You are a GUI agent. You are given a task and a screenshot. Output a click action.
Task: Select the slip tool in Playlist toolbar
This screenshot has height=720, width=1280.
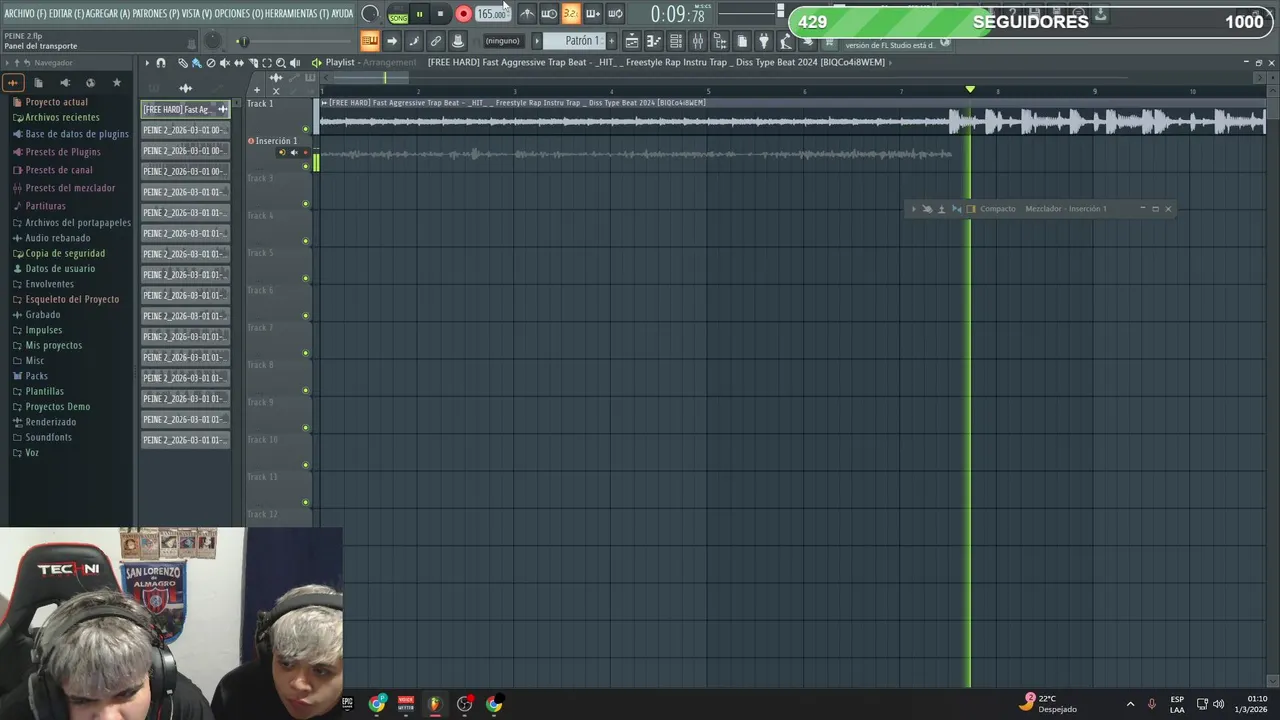(x=238, y=62)
